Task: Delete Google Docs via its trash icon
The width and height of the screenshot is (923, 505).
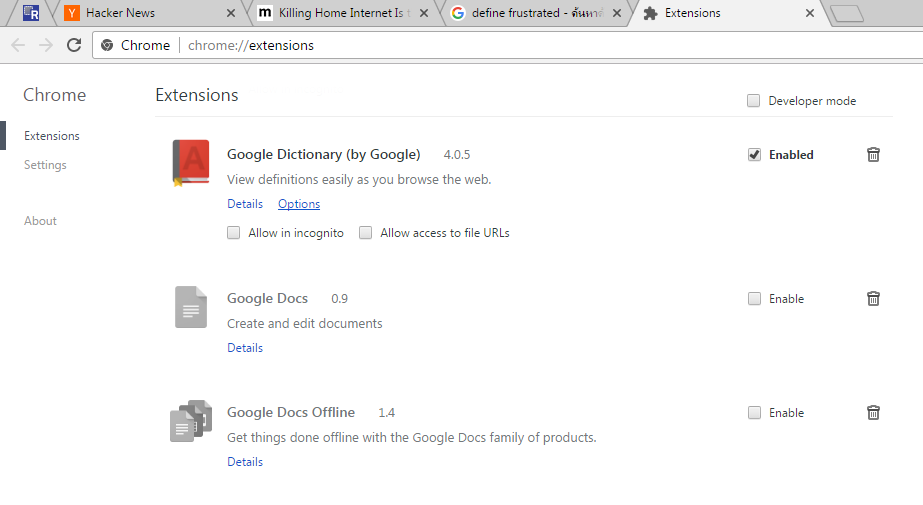Action: coord(873,298)
